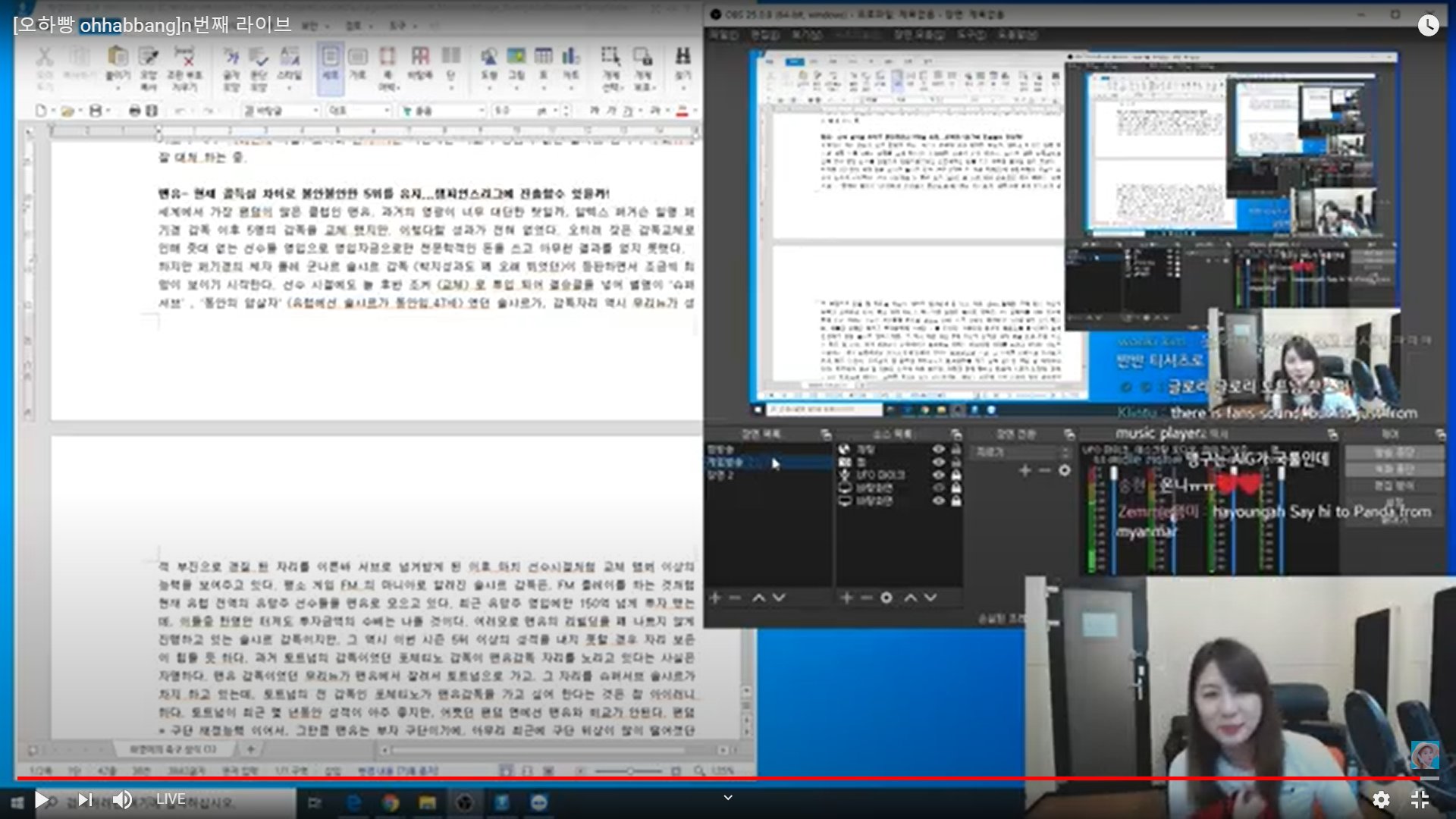Screen dimensions: 1456x819
Task: Toggle lock on fourth OBS source row
Action: (956, 488)
